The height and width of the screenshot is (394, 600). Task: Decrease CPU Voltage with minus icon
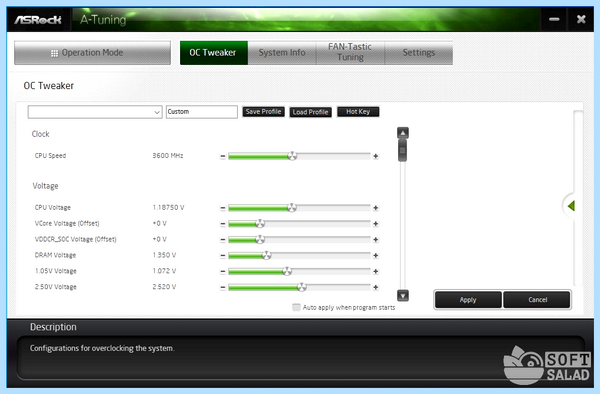223,208
